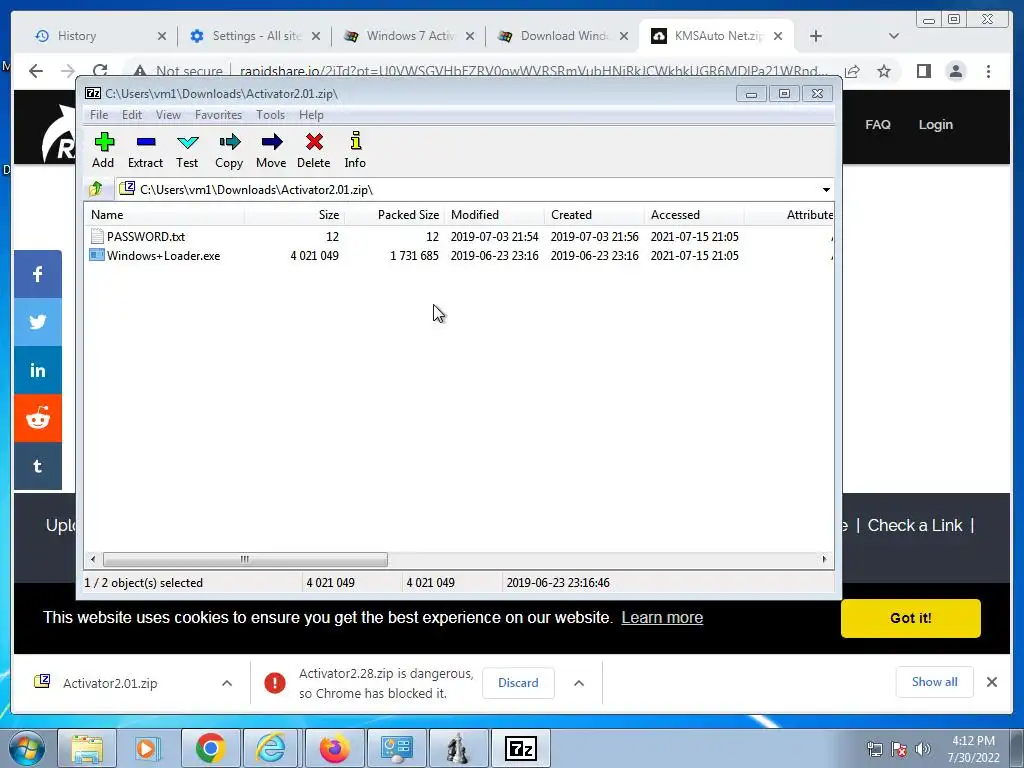Click the volume icon in system tray

(x=923, y=749)
